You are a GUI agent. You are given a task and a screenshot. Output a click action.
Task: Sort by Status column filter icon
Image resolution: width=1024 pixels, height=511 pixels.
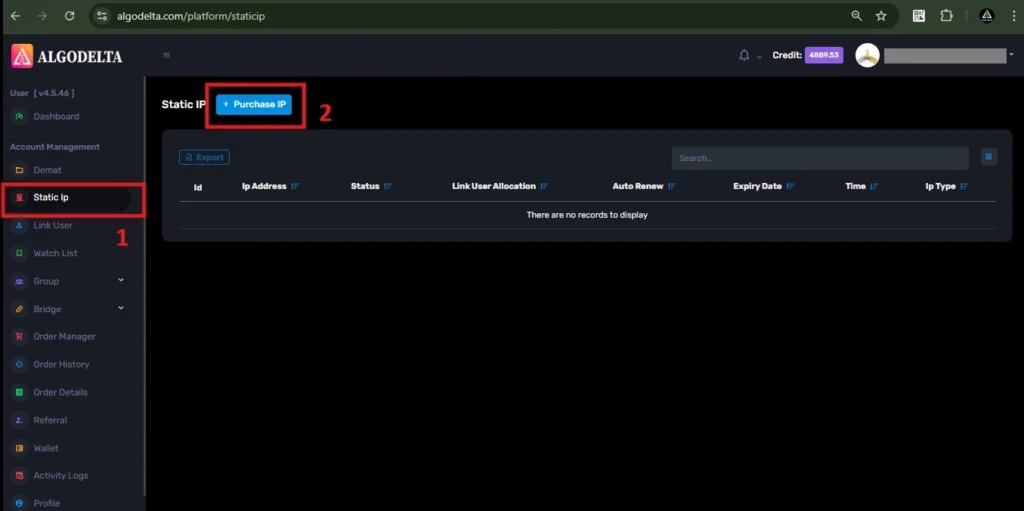[x=387, y=187]
